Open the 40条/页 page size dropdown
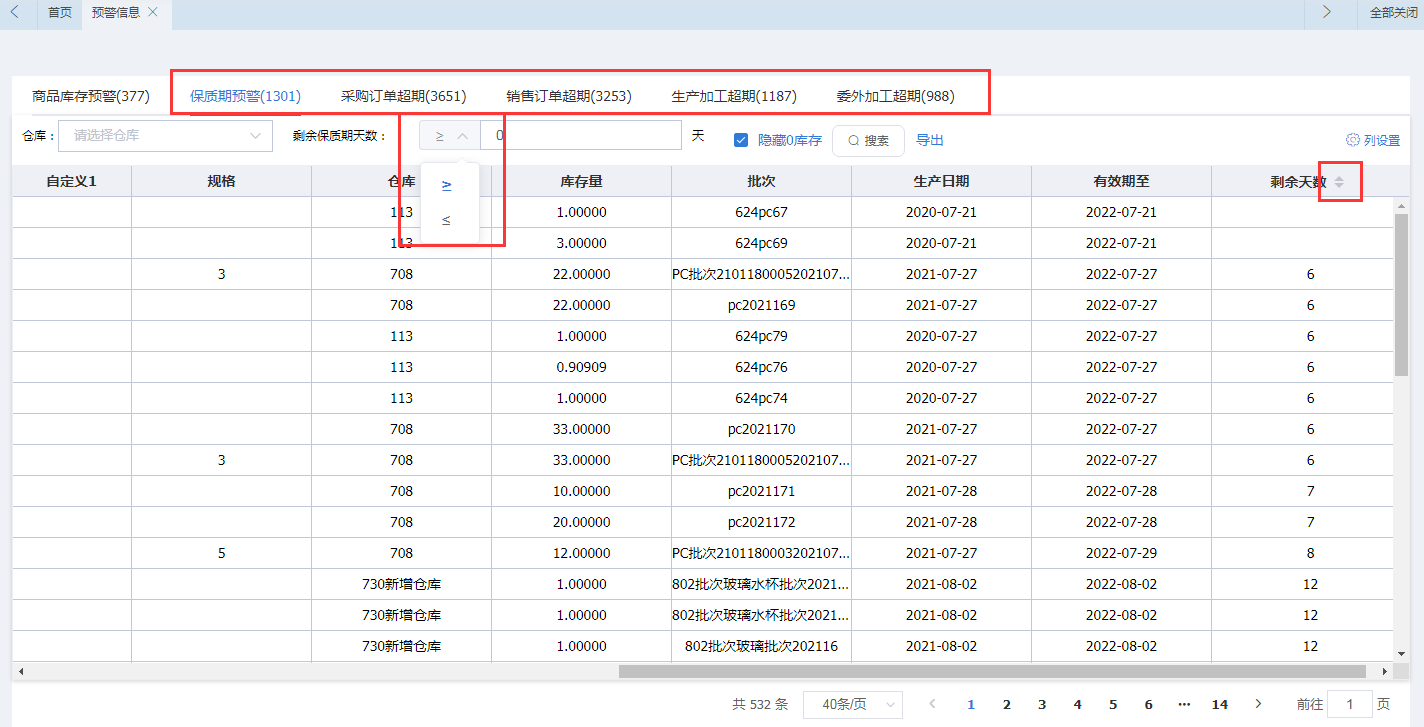 [x=853, y=705]
